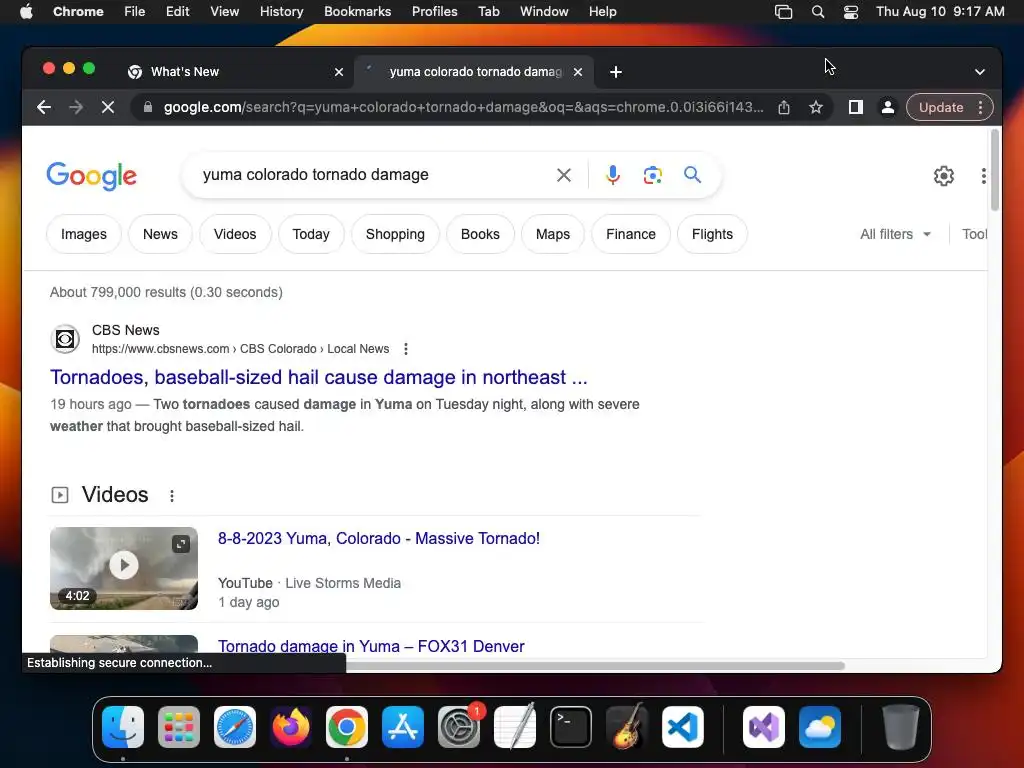
Task: Switch to the What's New tab
Action: pos(235,72)
